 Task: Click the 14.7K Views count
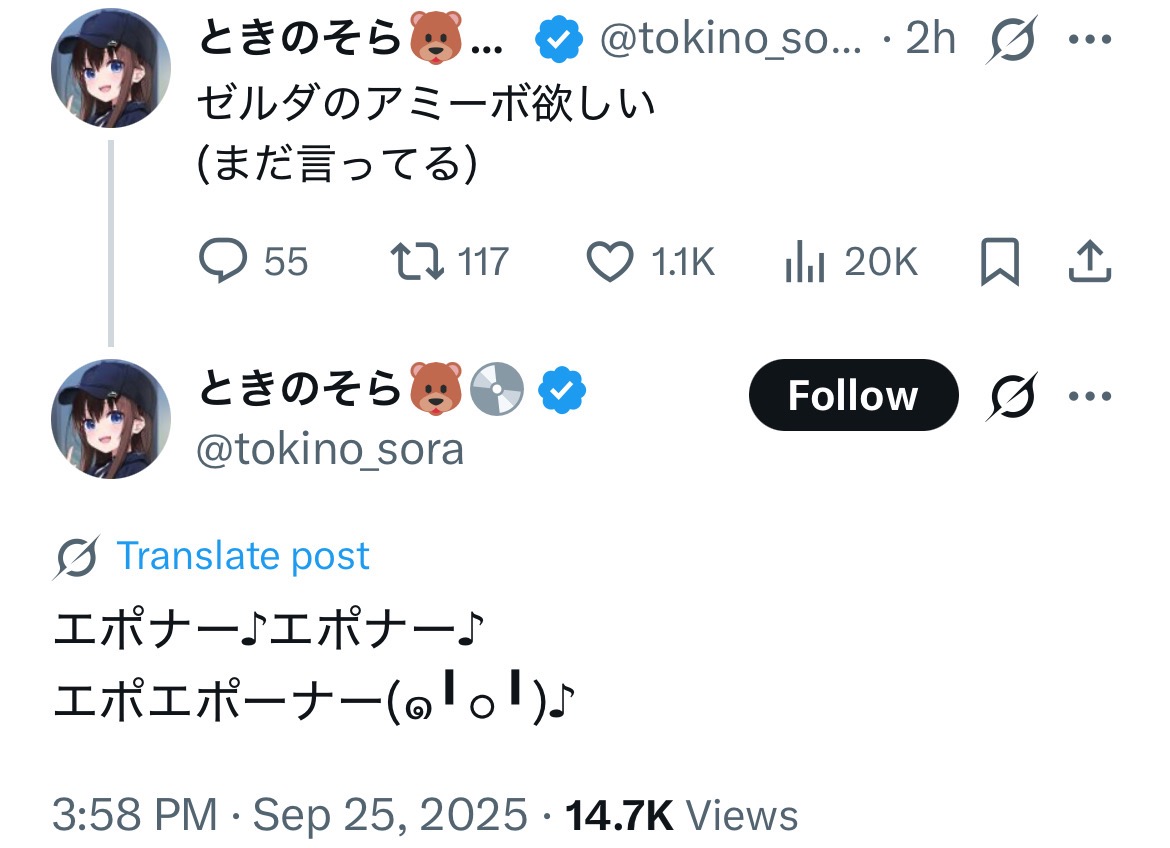tap(682, 815)
